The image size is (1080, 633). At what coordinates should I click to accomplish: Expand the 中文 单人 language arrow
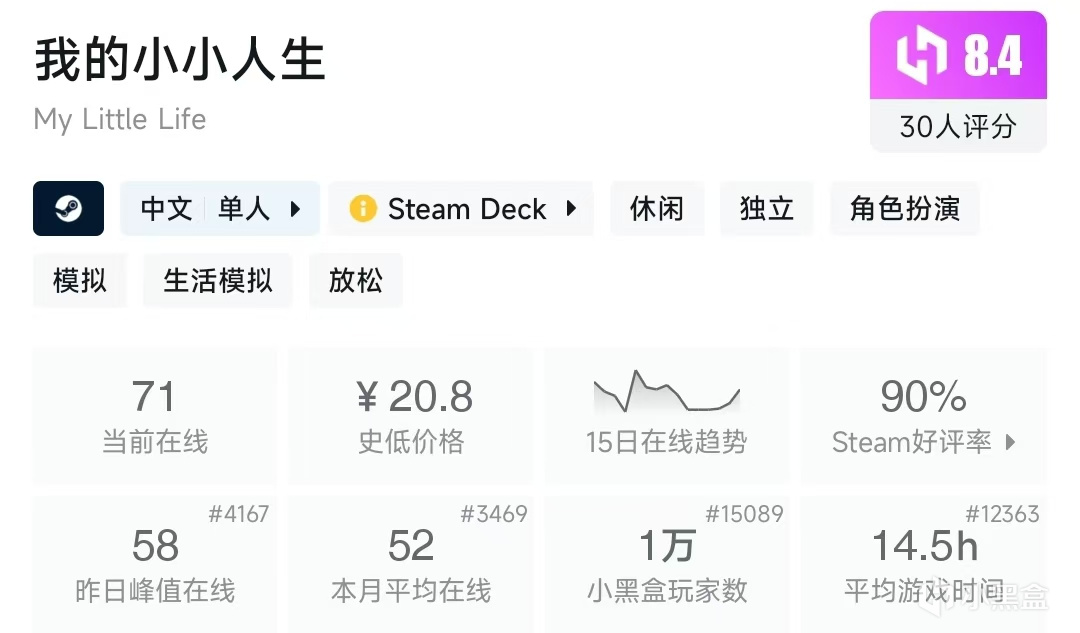tap(295, 208)
